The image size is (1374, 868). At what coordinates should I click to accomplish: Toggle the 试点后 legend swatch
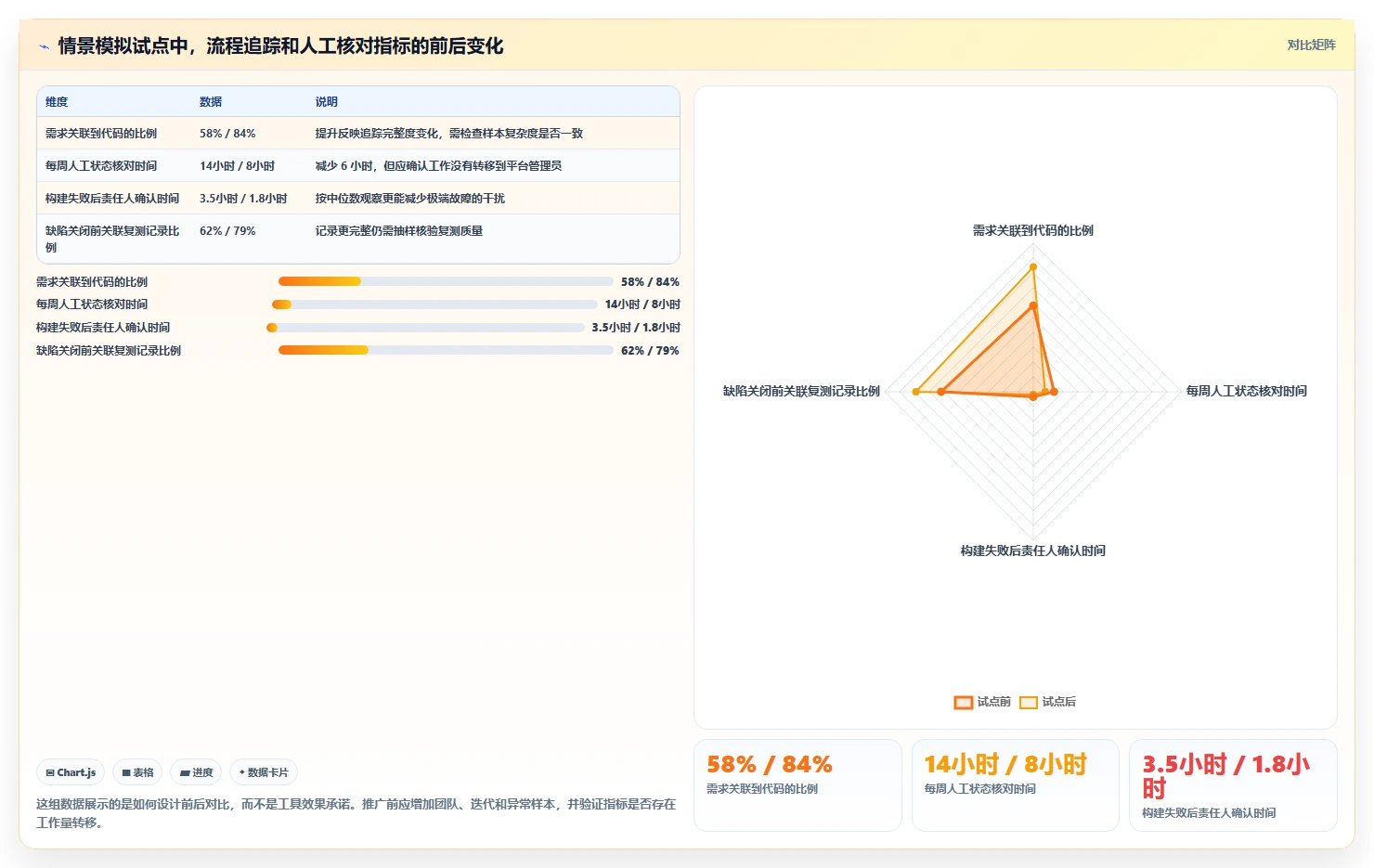(1028, 702)
